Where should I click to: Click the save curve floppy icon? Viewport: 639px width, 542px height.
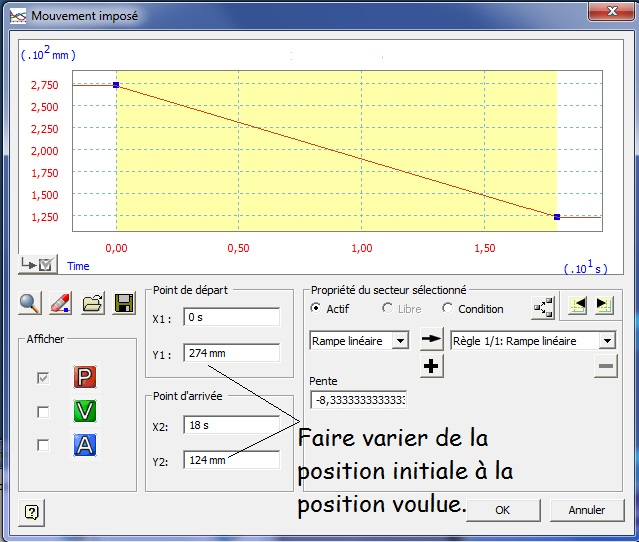click(x=123, y=303)
